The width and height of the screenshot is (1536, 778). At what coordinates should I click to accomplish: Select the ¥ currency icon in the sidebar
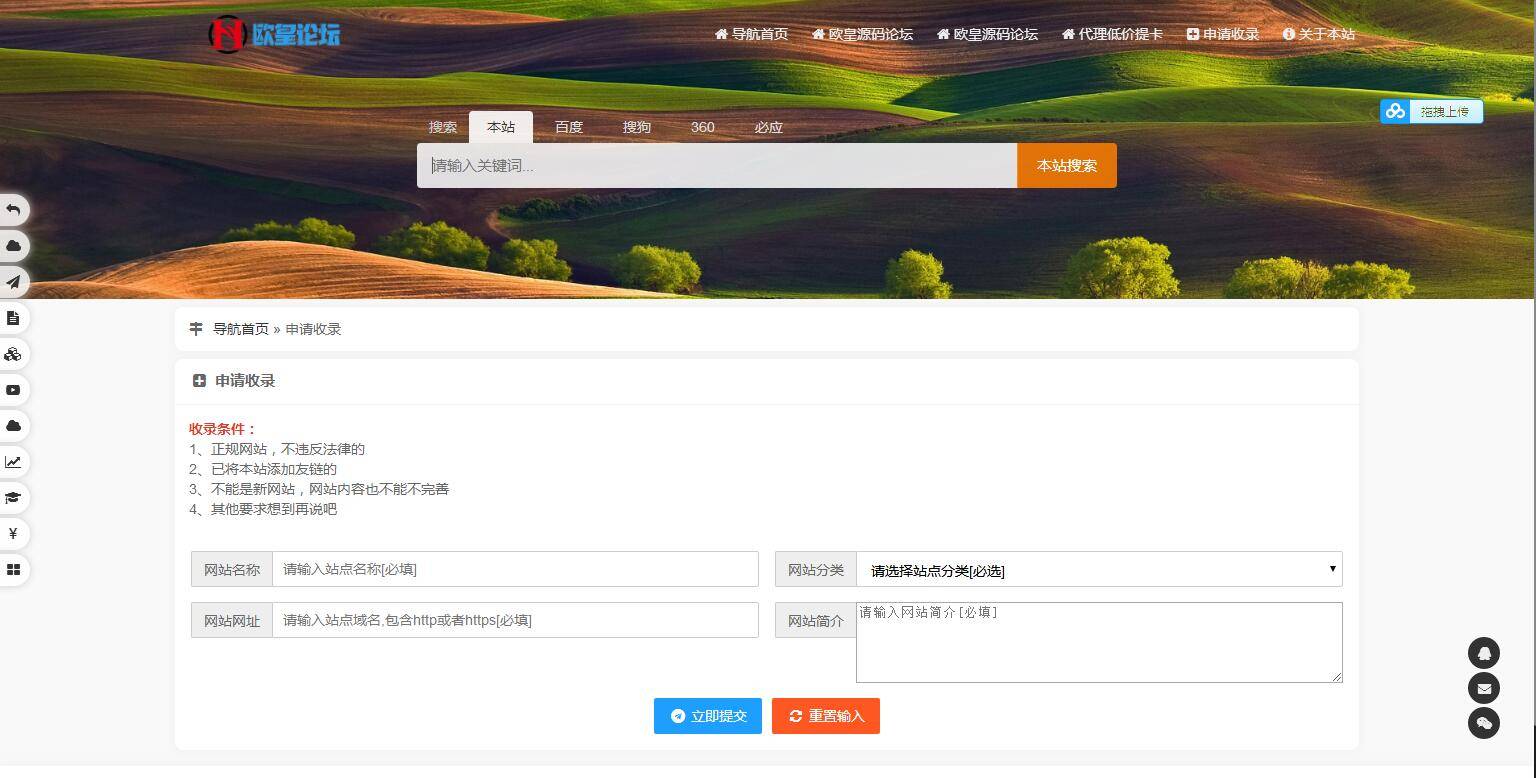pos(13,534)
